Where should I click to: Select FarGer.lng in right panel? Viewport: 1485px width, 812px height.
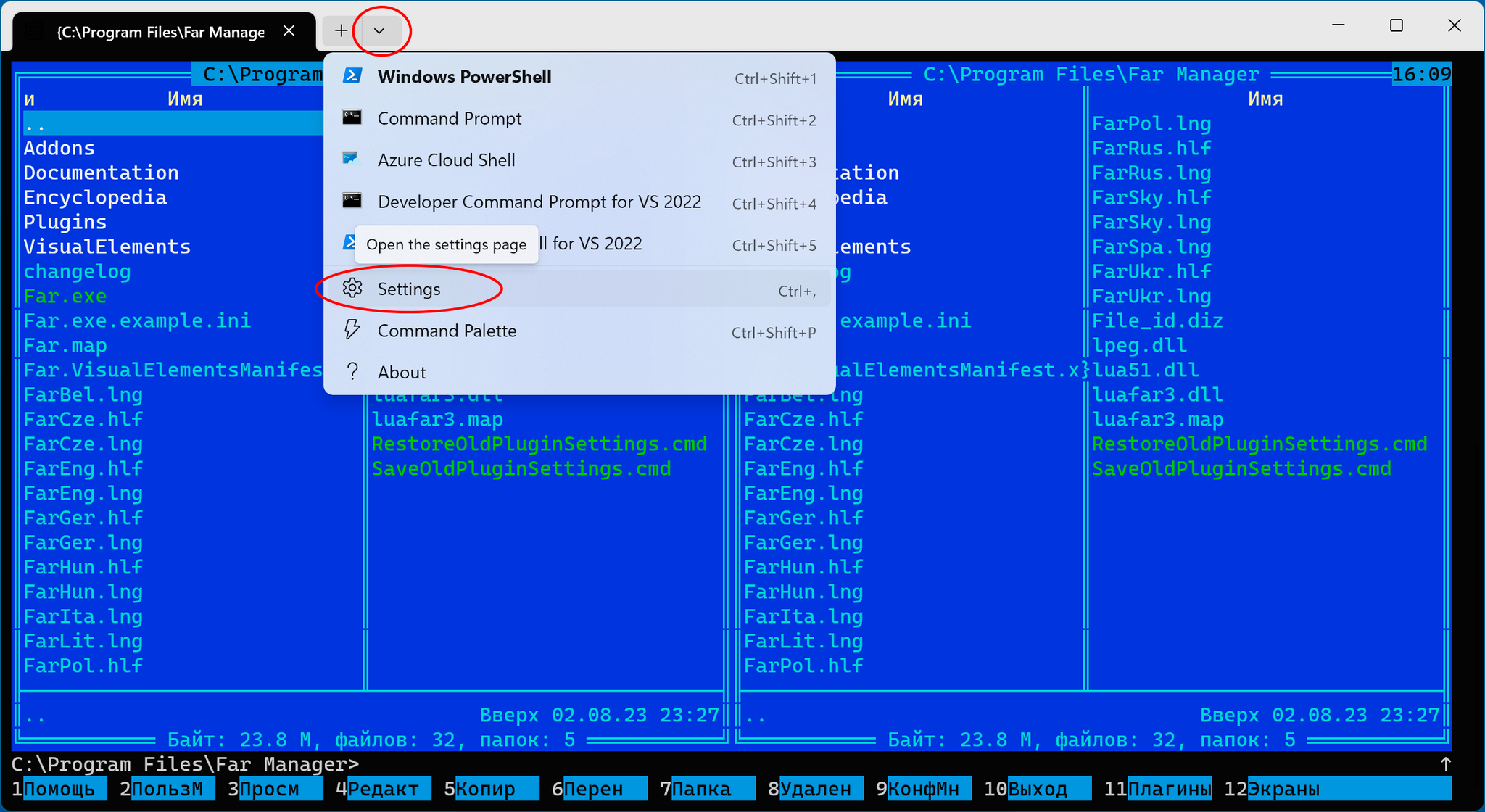click(804, 542)
